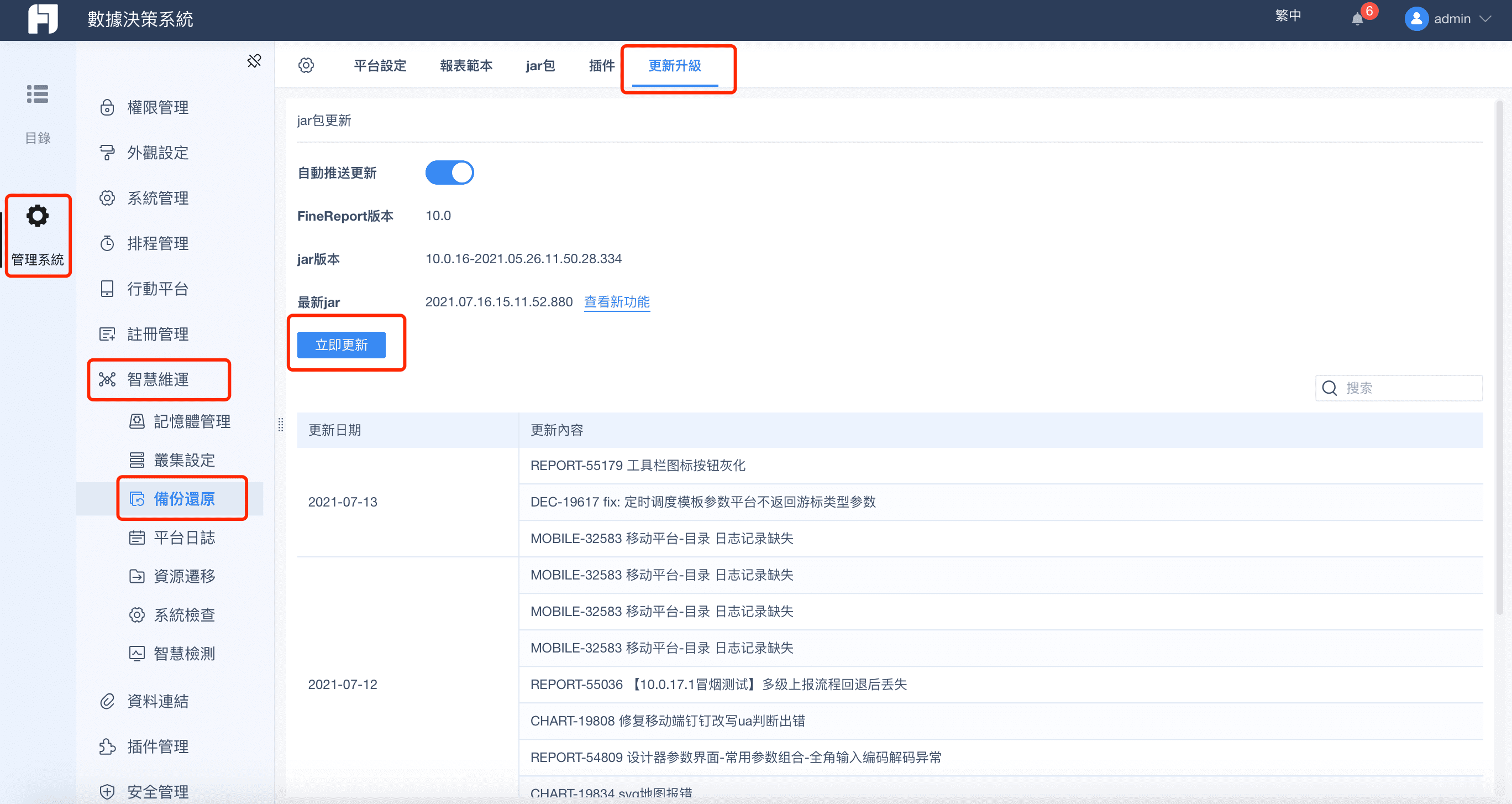
Task: Click the tablet icon for 行動平台
Action: tap(107, 288)
